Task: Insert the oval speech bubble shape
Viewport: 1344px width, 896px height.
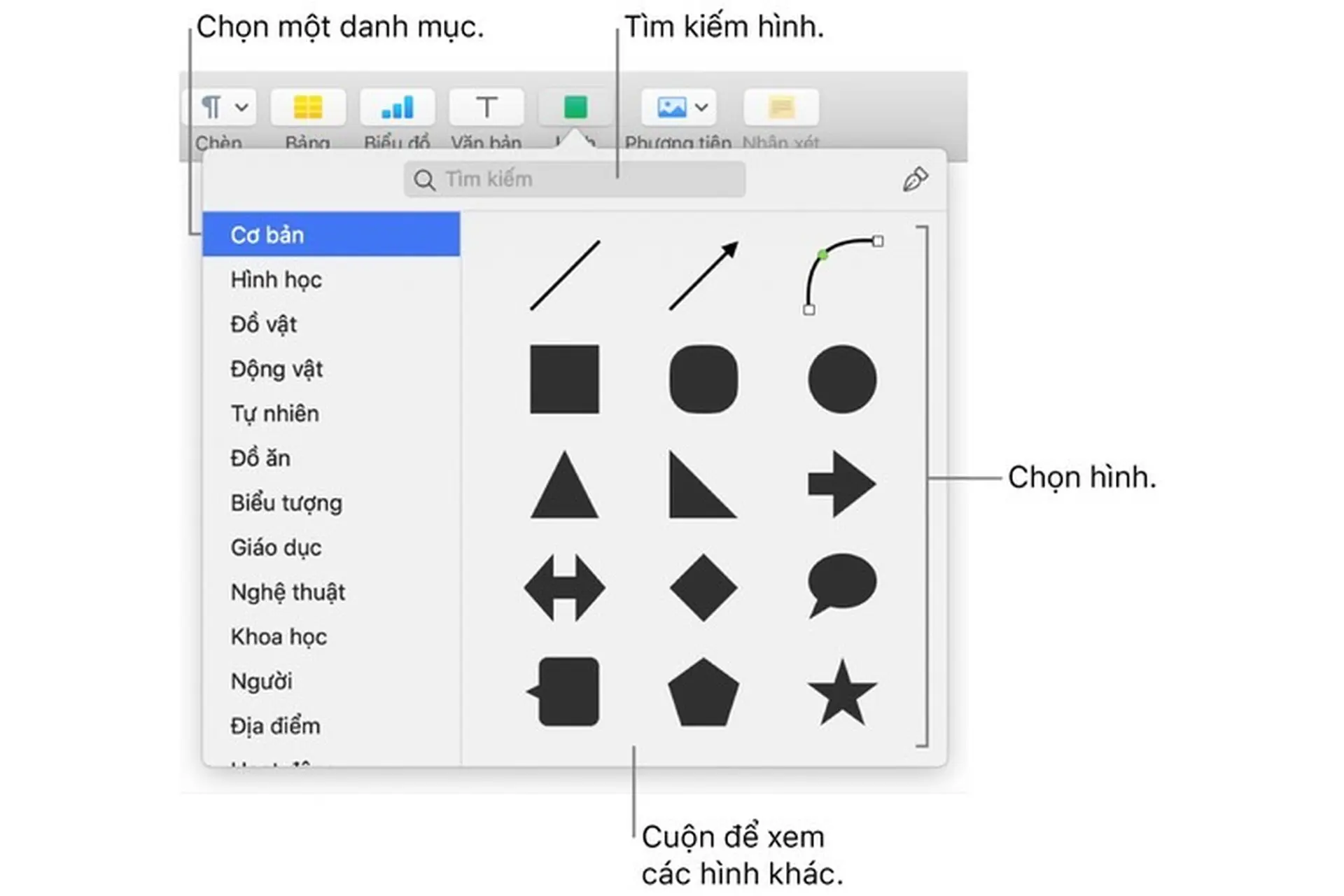Action: point(842,586)
